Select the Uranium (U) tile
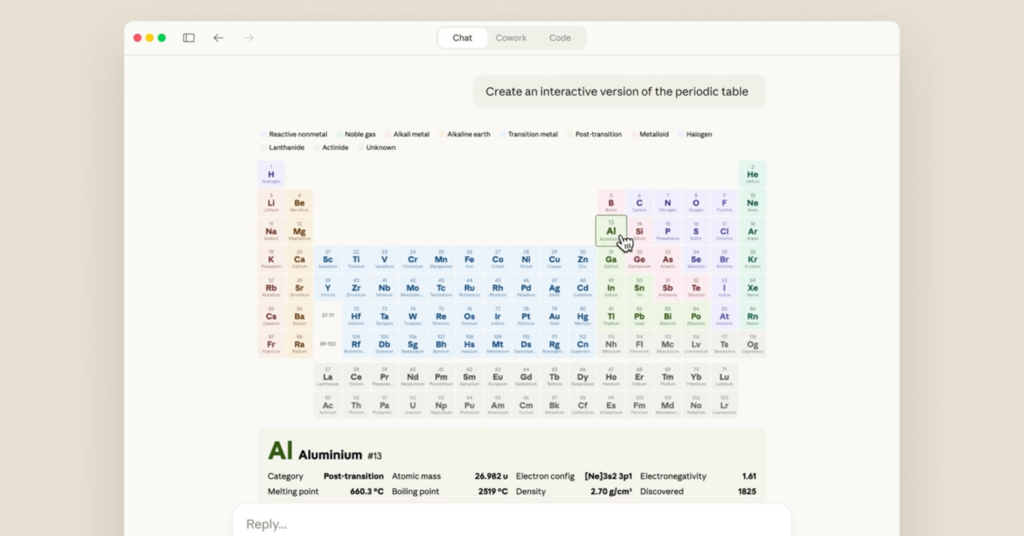Screen dimensions: 1024x536 413,405
